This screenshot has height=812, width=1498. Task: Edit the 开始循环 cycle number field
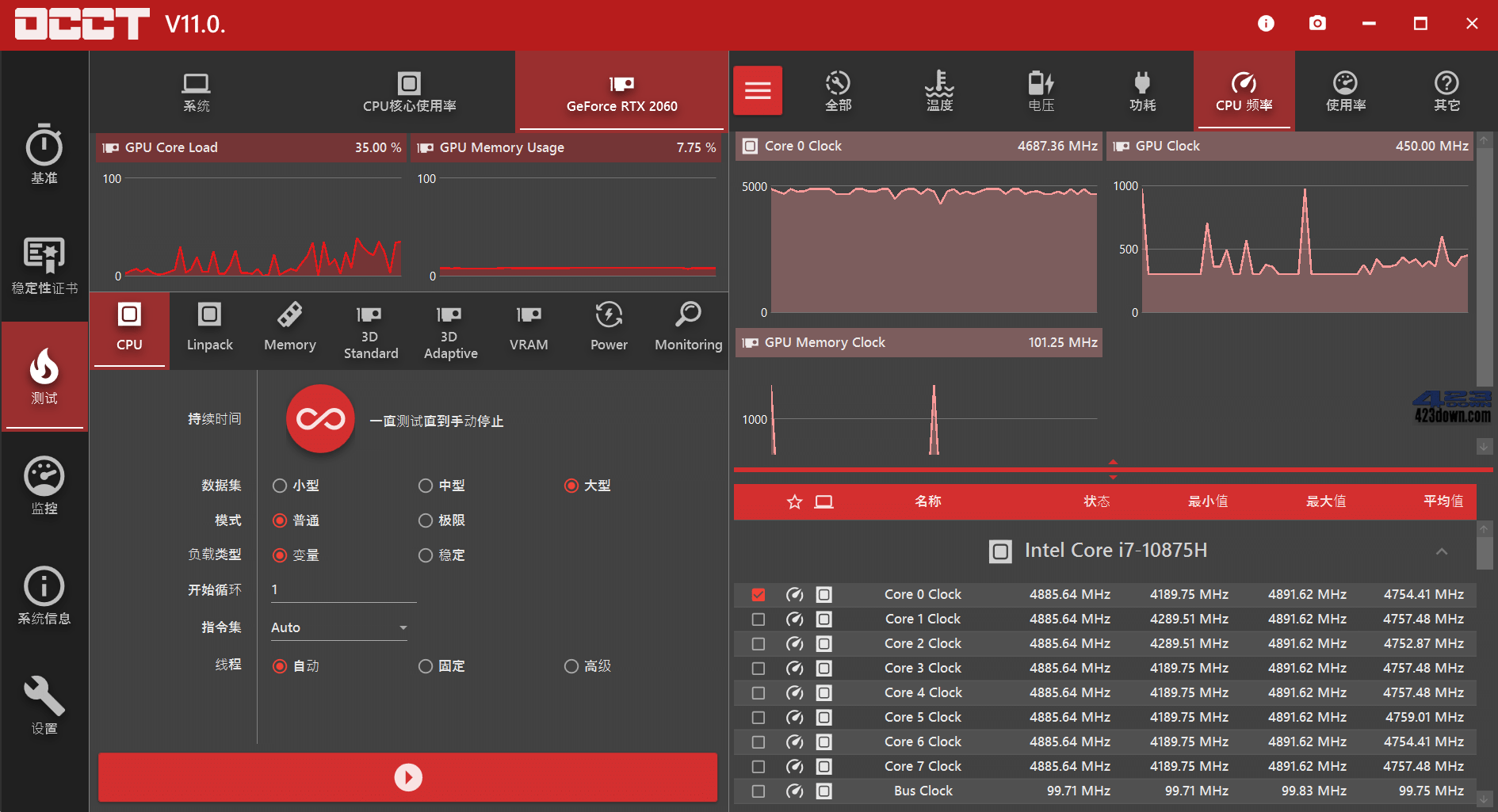(341, 589)
